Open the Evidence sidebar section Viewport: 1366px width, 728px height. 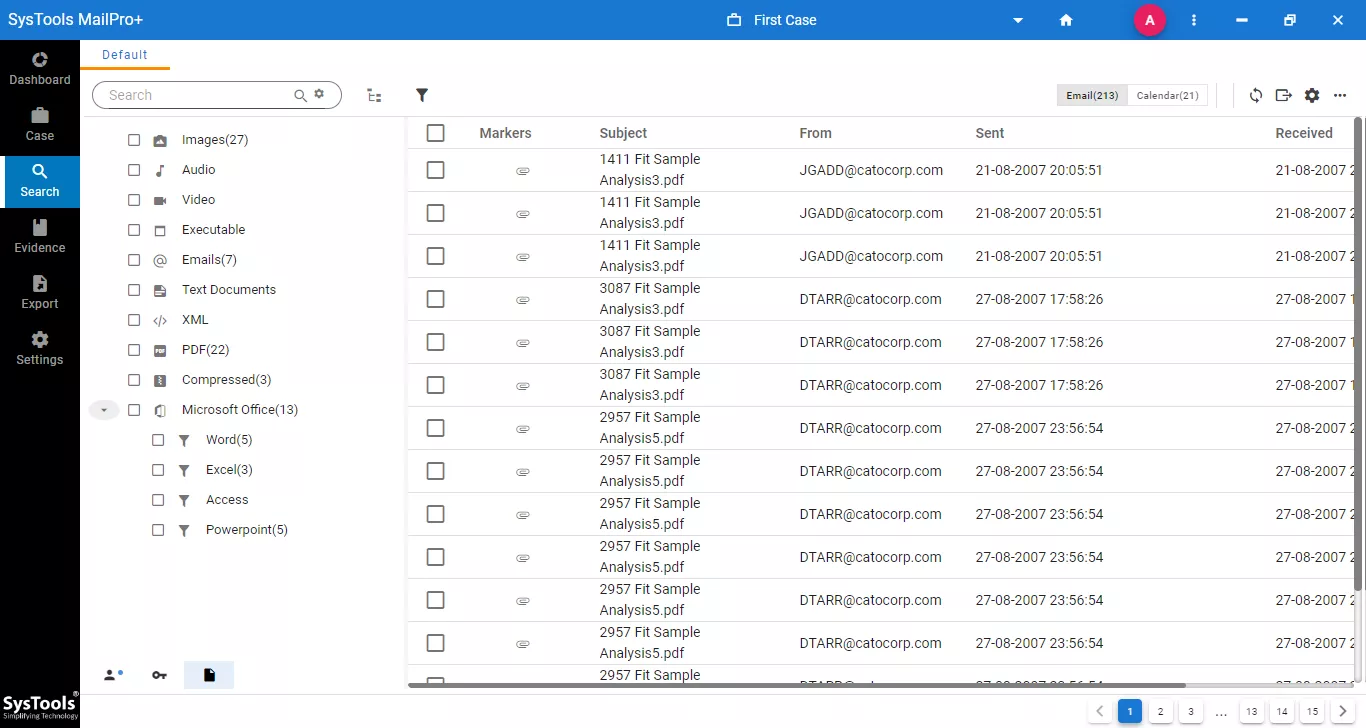40,236
